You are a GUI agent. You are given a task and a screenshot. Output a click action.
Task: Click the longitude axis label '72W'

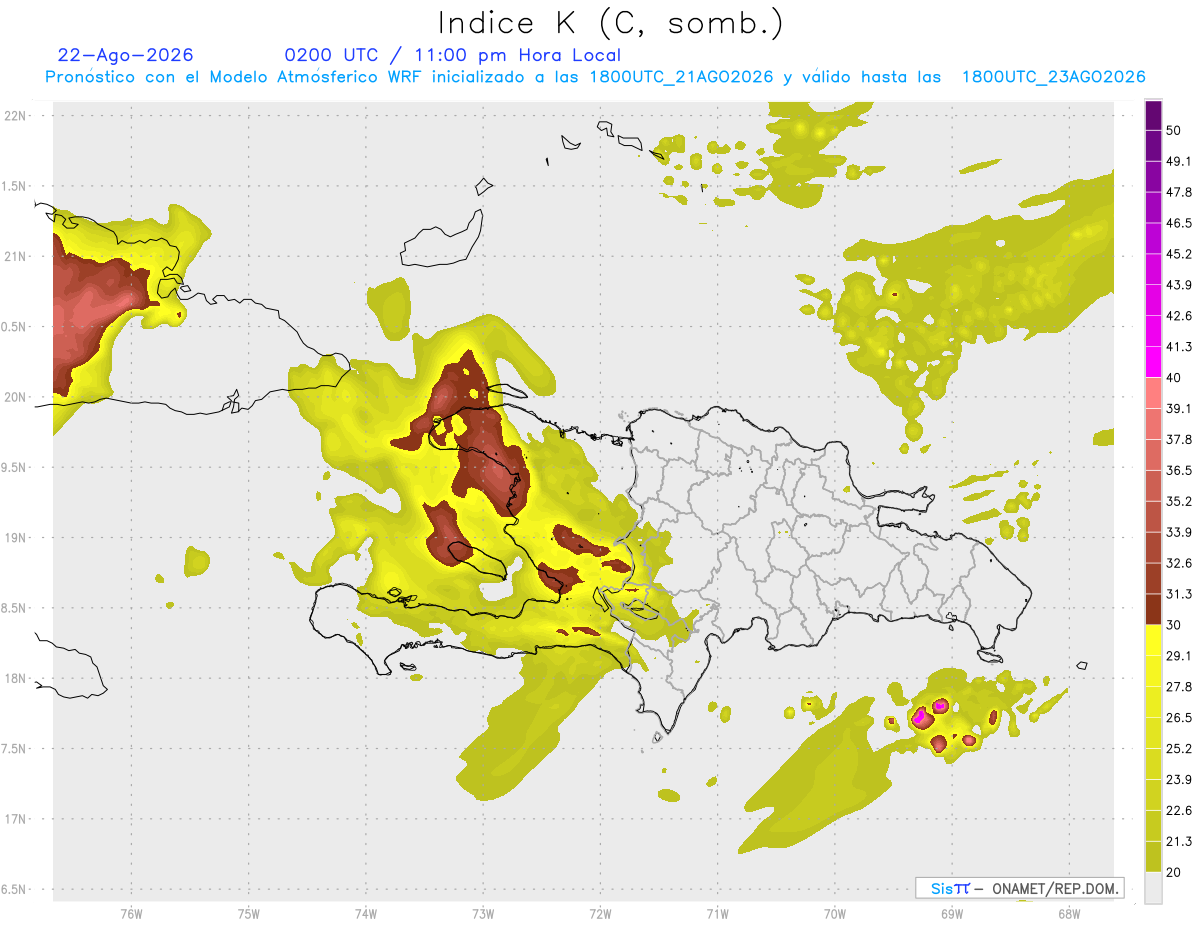click(600, 913)
